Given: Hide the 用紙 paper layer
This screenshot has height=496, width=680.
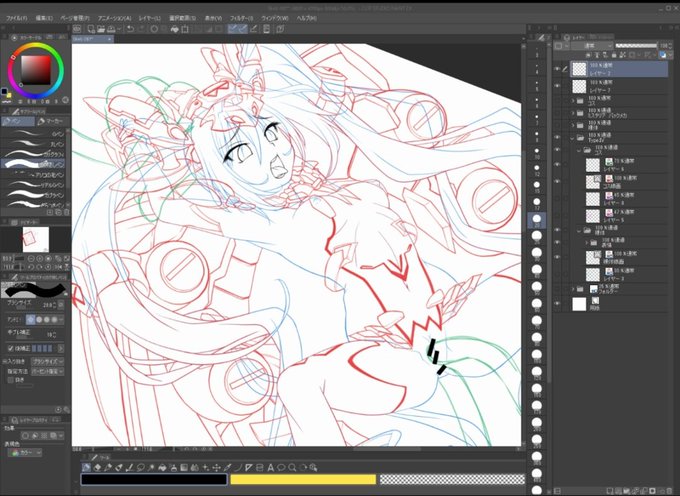Looking at the screenshot, I should point(557,304).
